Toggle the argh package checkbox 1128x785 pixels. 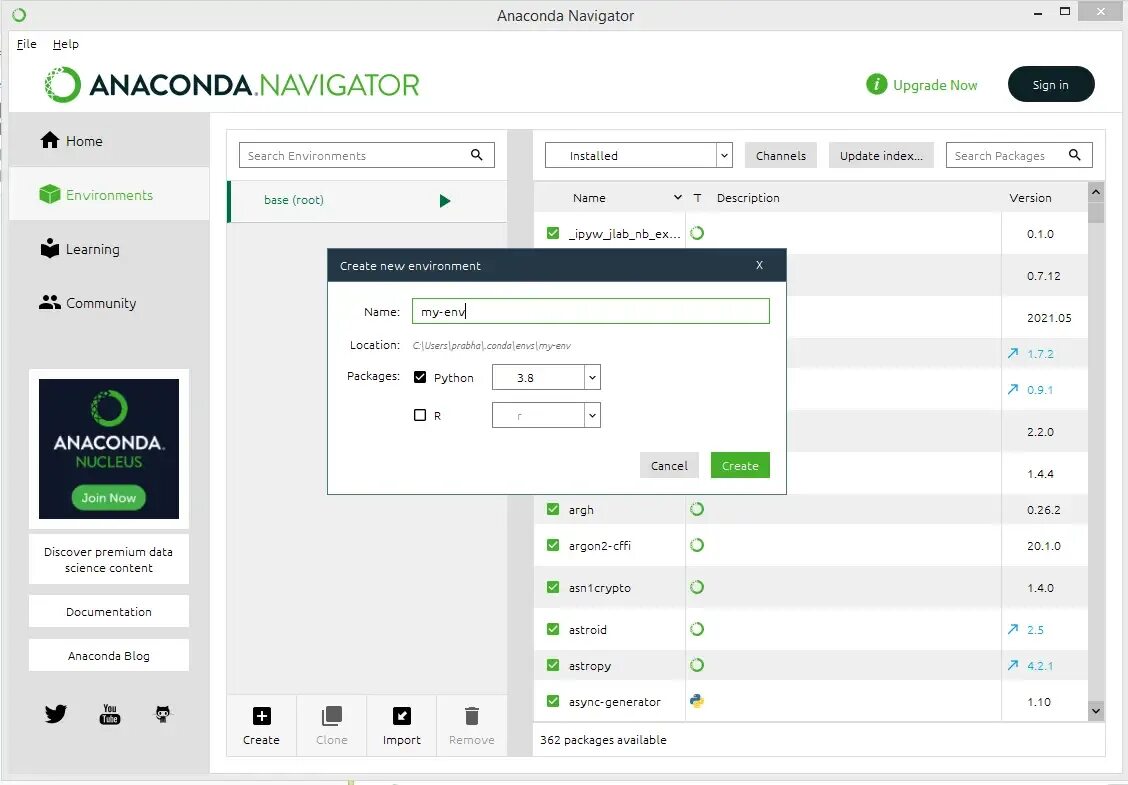coord(553,509)
